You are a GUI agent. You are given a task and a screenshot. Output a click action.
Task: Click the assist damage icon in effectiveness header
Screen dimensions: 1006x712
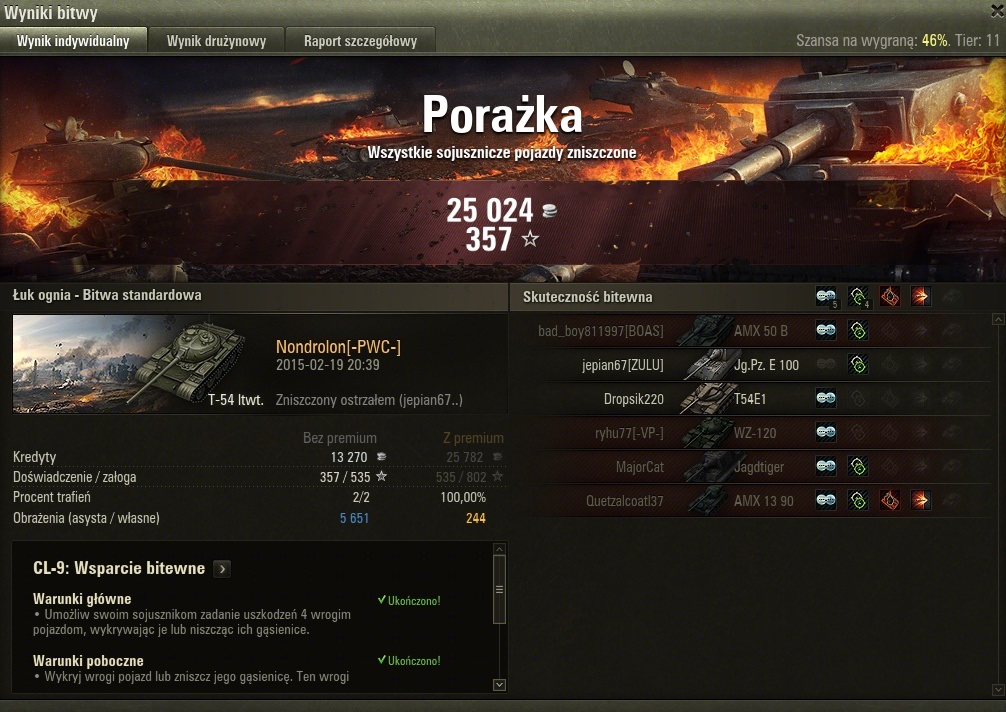(858, 296)
